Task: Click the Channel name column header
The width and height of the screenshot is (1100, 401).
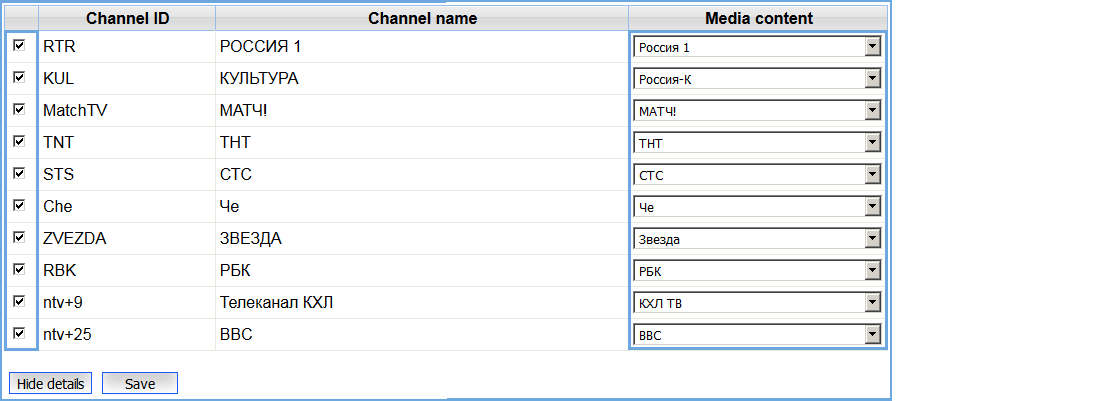Action: pyautogui.click(x=422, y=19)
